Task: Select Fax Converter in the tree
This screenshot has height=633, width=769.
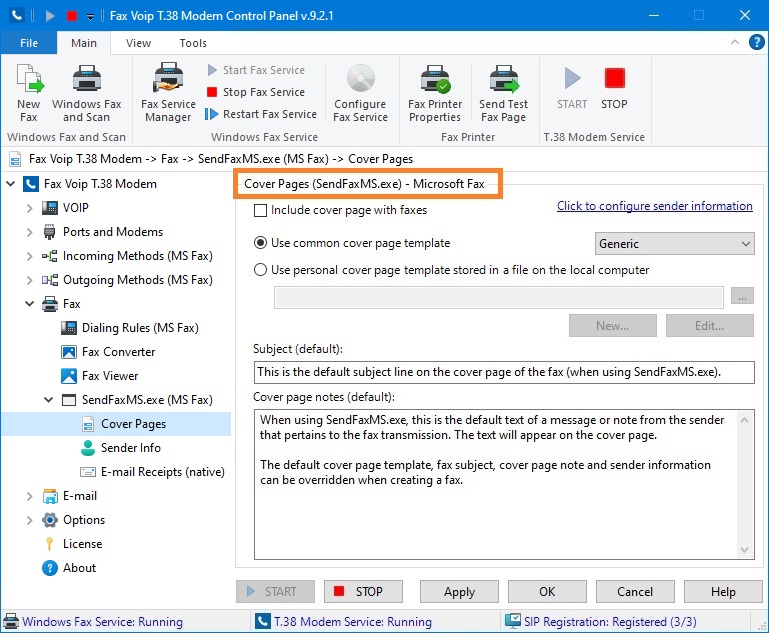Action: click(118, 352)
